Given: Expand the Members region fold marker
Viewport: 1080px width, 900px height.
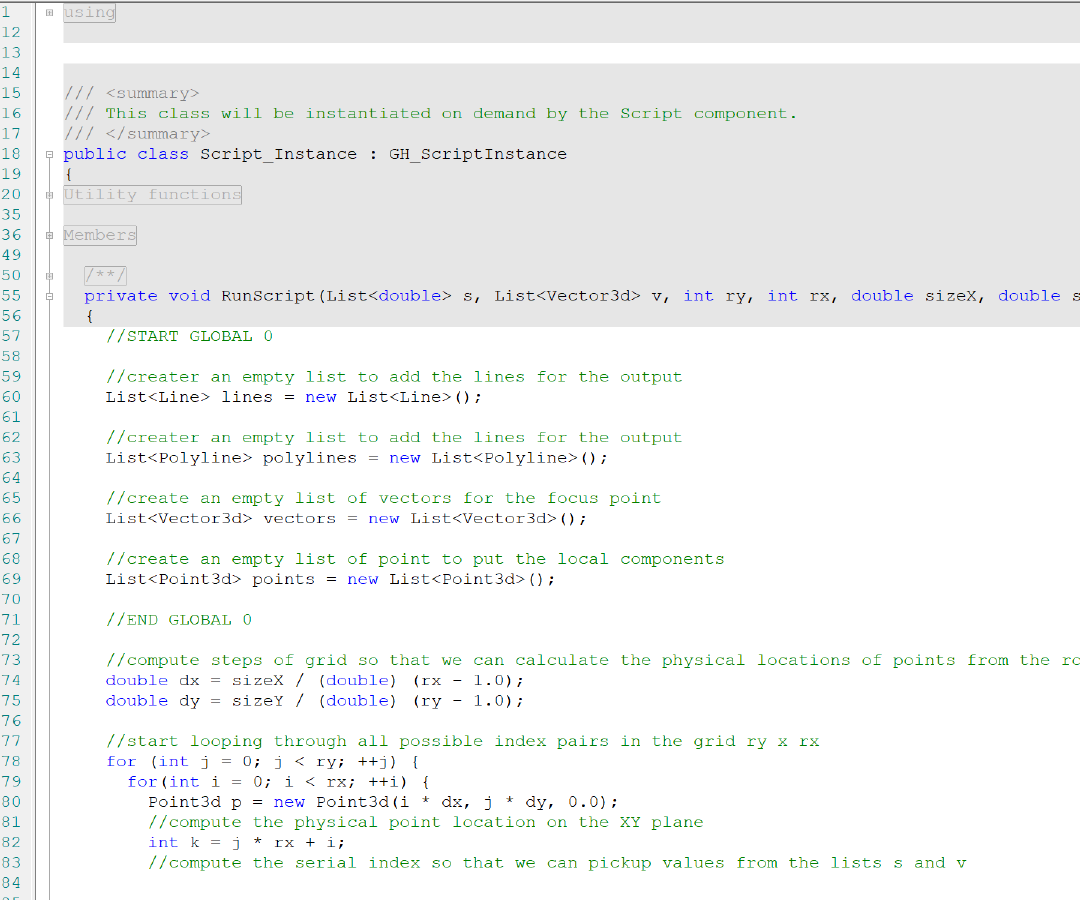Looking at the screenshot, I should [x=50, y=236].
